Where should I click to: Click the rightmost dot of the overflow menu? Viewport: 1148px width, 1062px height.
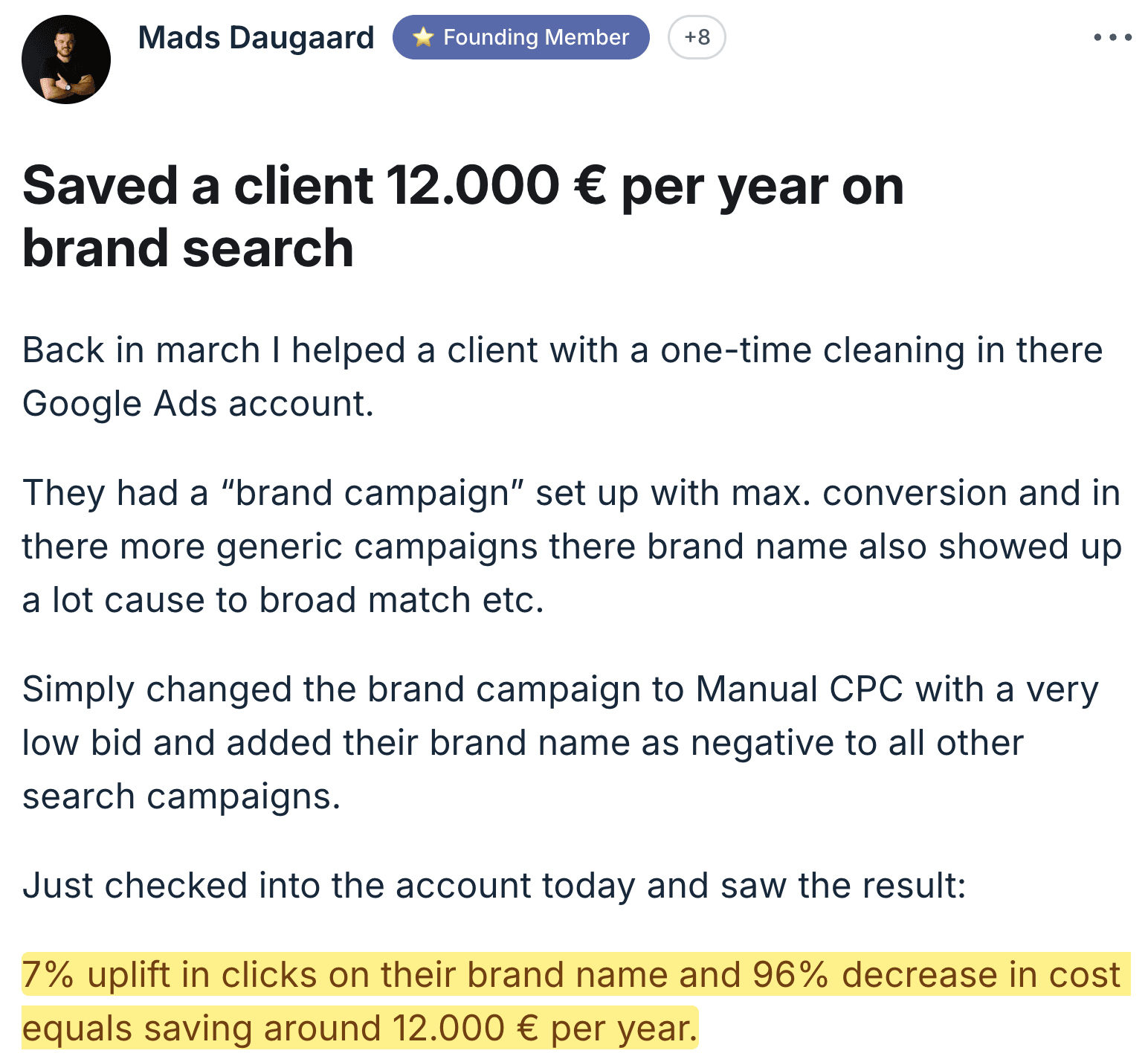tap(1126, 36)
